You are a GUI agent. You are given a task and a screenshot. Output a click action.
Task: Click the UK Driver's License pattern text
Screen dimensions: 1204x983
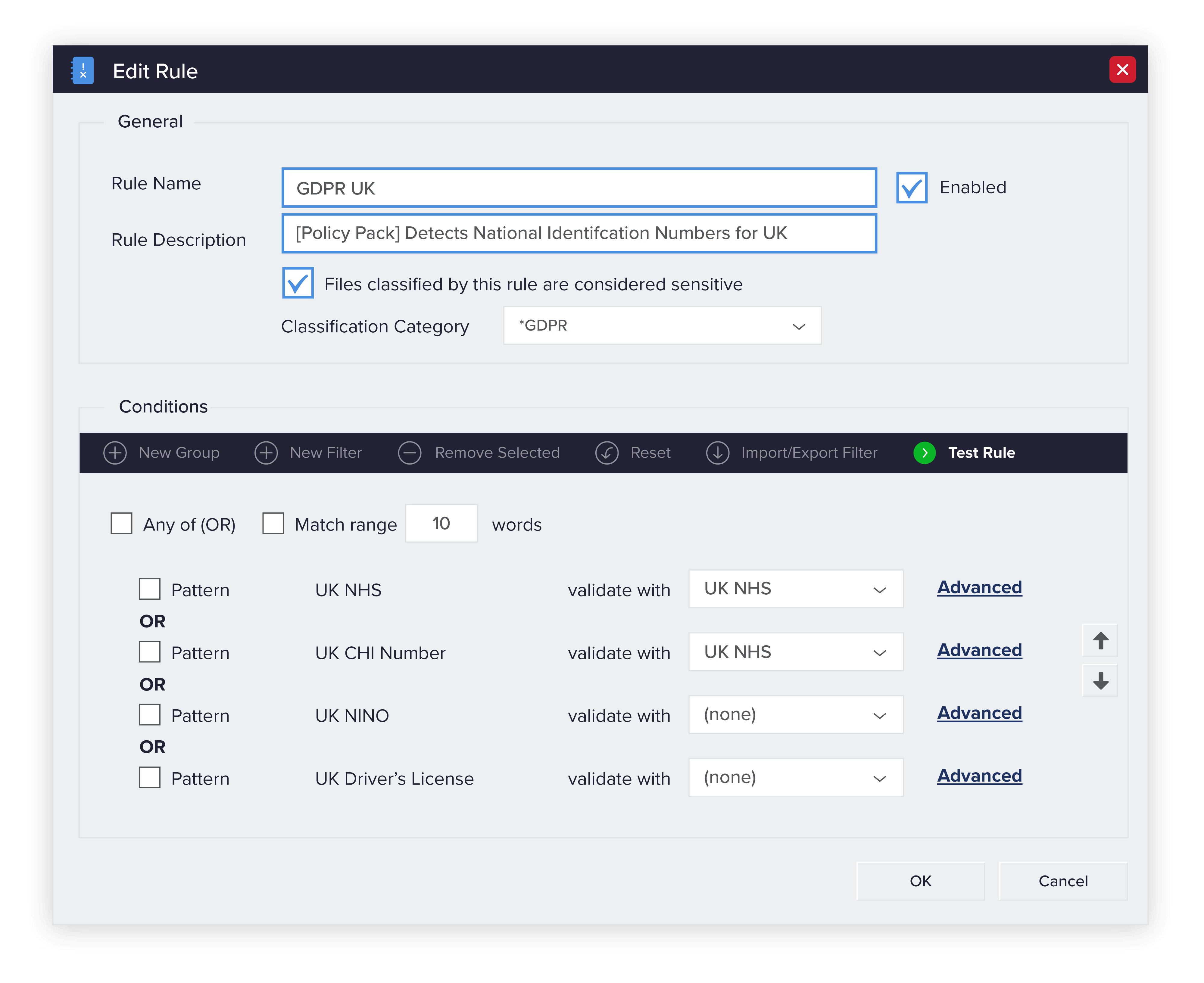[394, 779]
